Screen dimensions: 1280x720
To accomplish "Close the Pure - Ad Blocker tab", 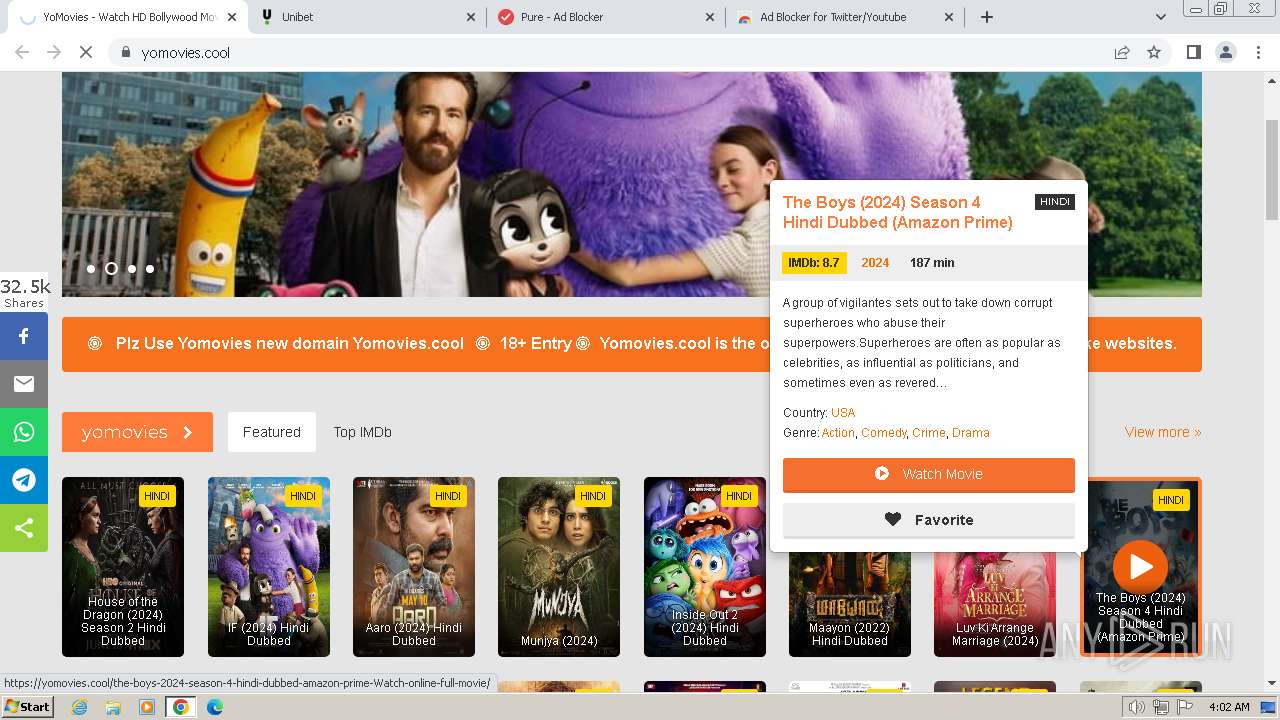I will 710,17.
